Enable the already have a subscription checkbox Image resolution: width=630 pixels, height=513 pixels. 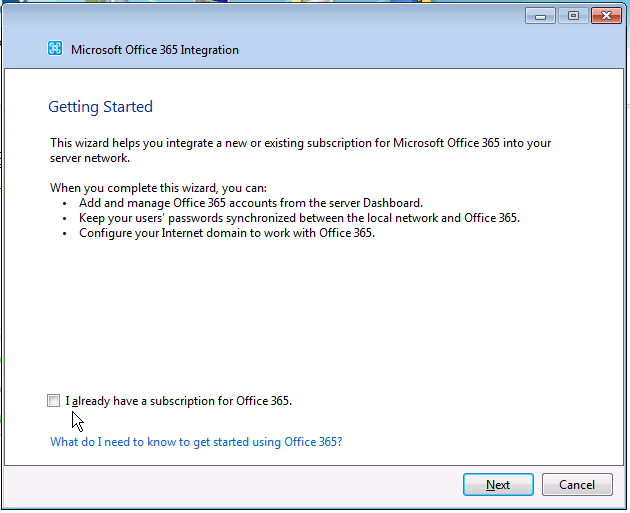[53, 401]
